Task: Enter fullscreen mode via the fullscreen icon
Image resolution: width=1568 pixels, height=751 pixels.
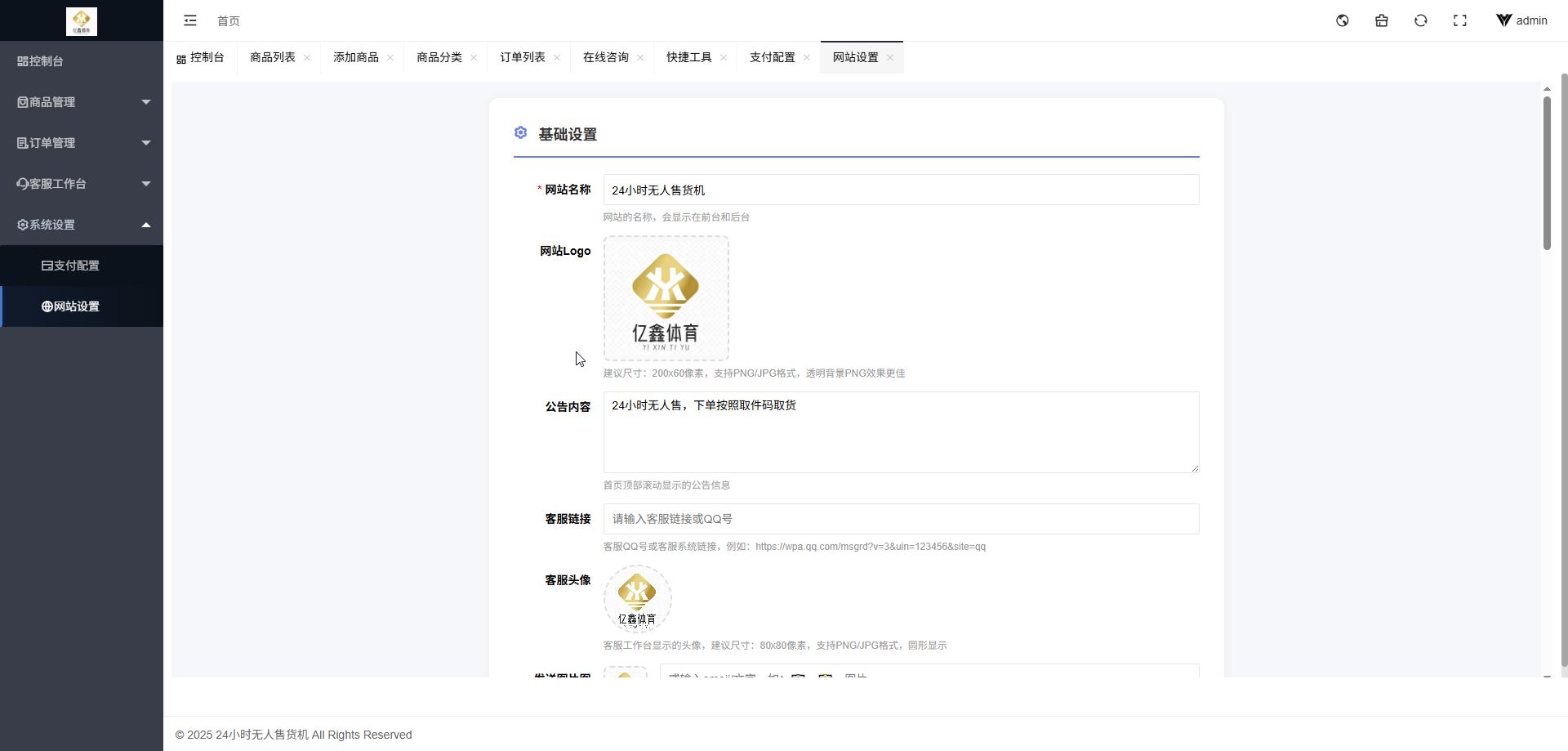Action: point(1460,20)
